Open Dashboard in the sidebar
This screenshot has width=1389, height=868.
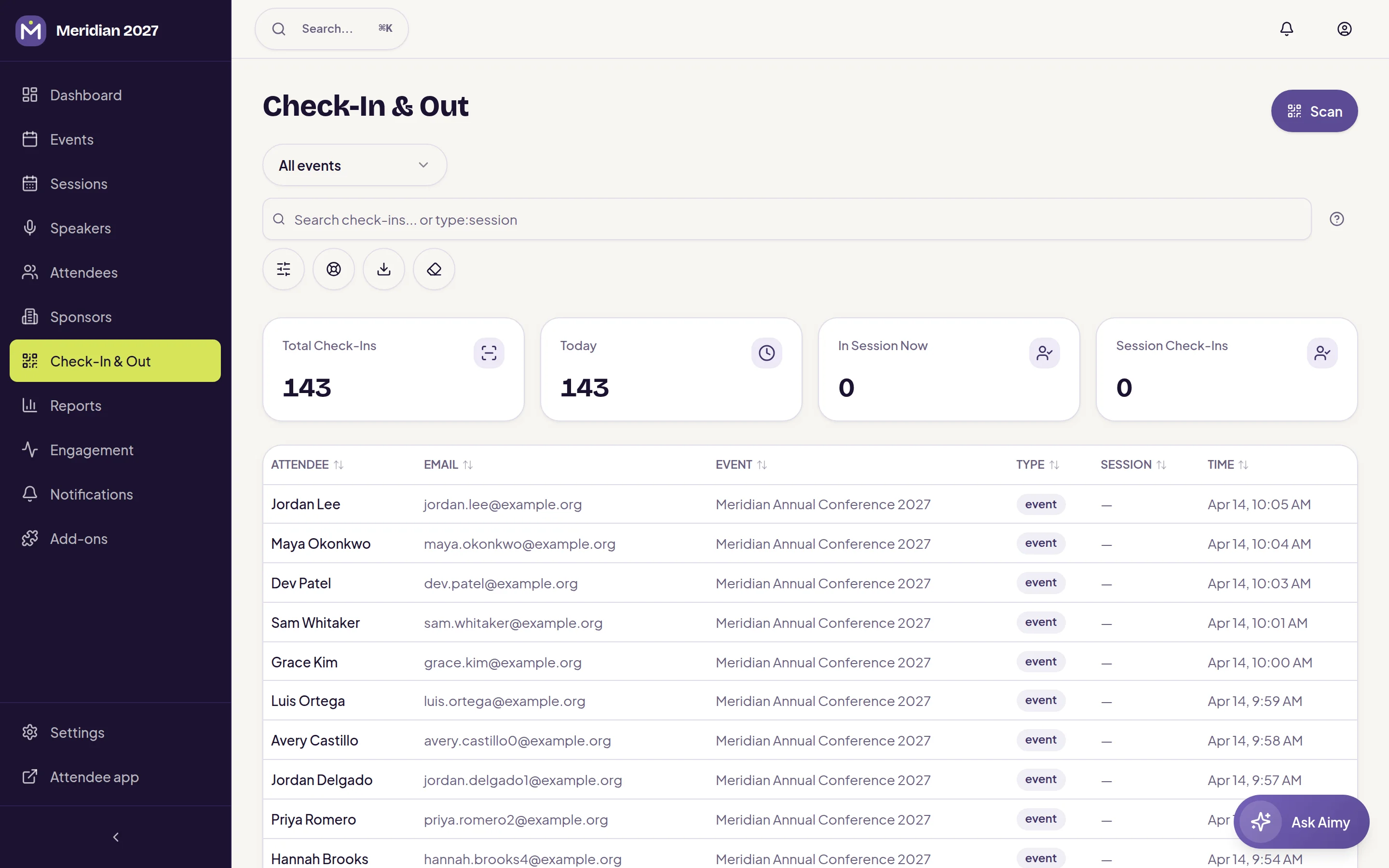click(x=115, y=95)
